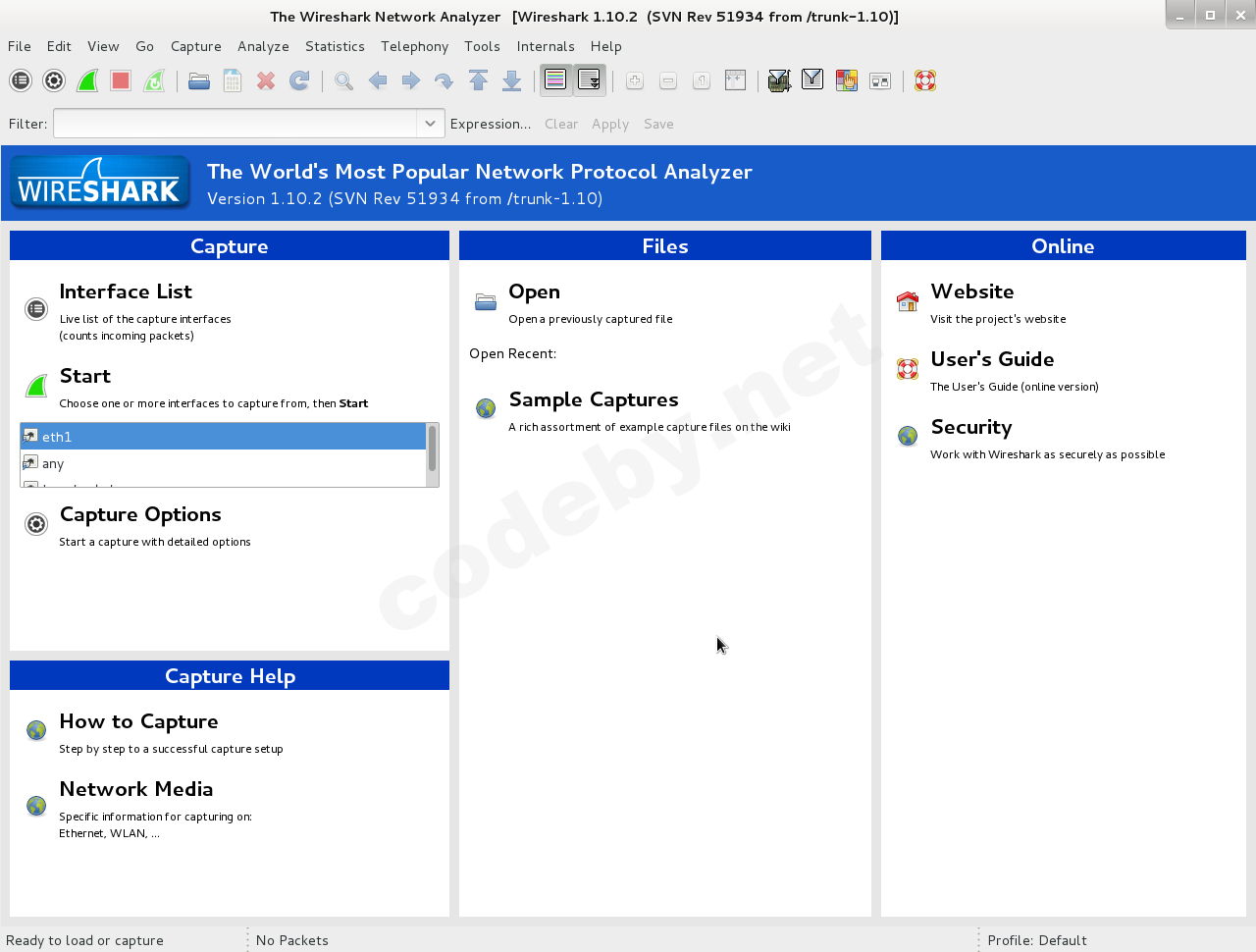
Task: Toggle auto scroll in live capture
Action: [589, 80]
